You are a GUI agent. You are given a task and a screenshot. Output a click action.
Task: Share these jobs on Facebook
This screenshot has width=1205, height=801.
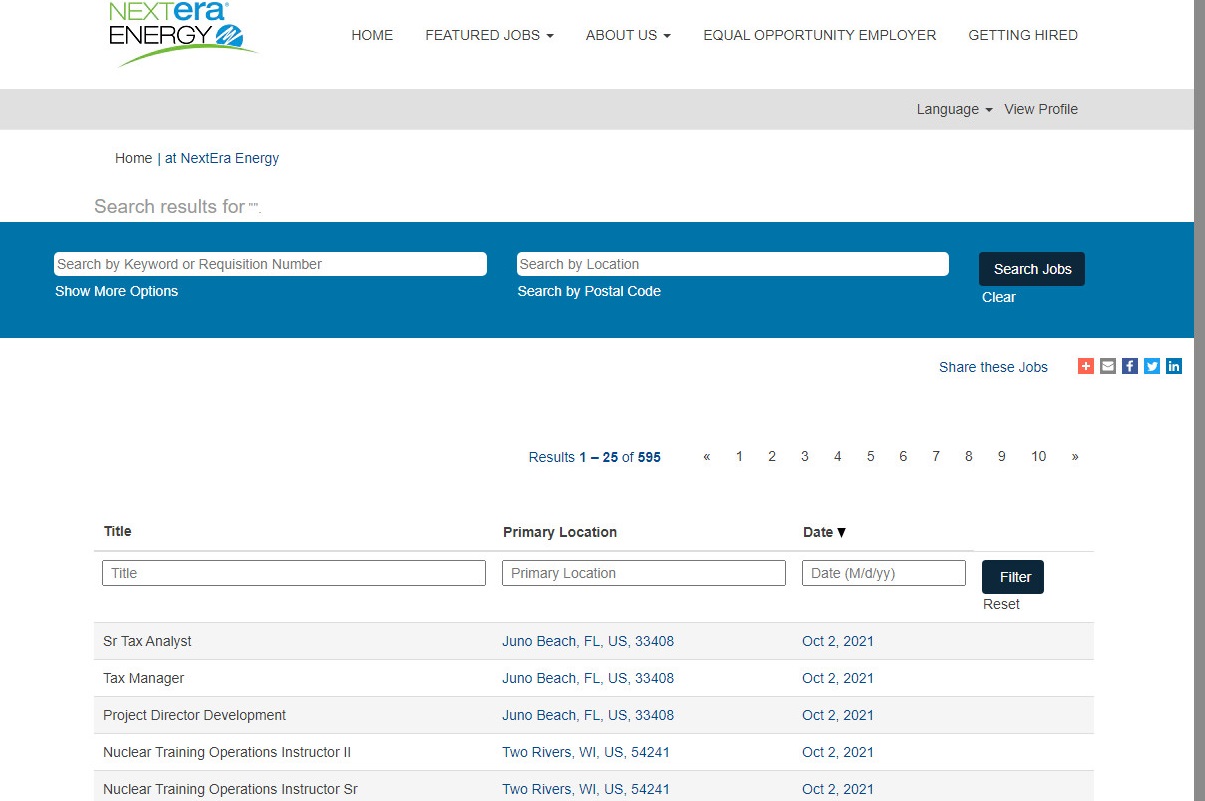1129,367
